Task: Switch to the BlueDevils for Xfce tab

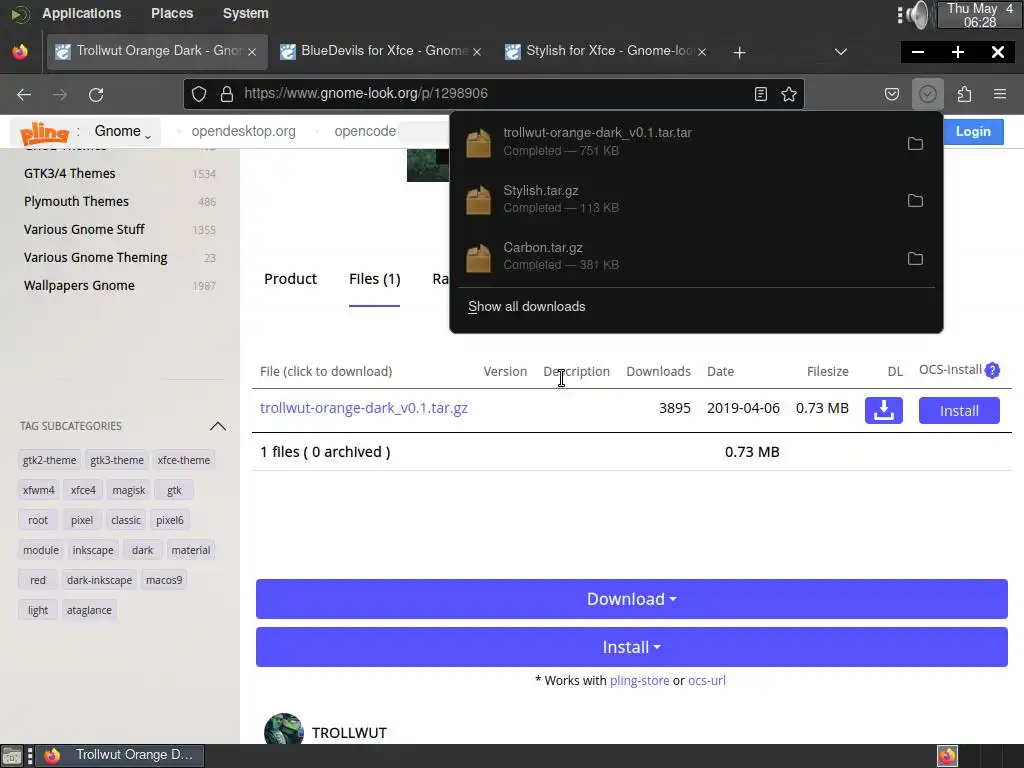Action: click(x=383, y=52)
